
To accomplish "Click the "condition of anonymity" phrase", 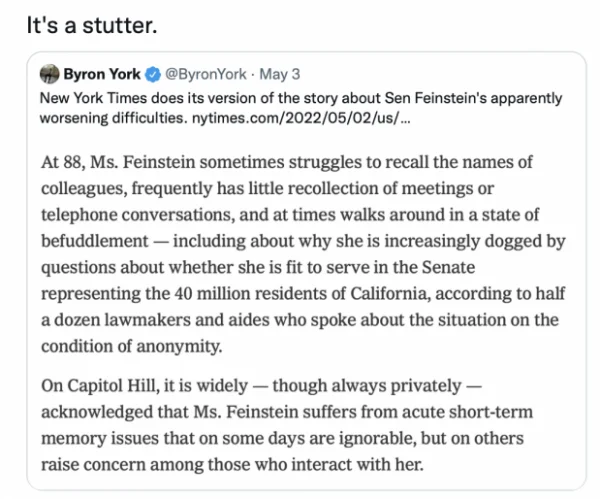I will click(x=132, y=347).
